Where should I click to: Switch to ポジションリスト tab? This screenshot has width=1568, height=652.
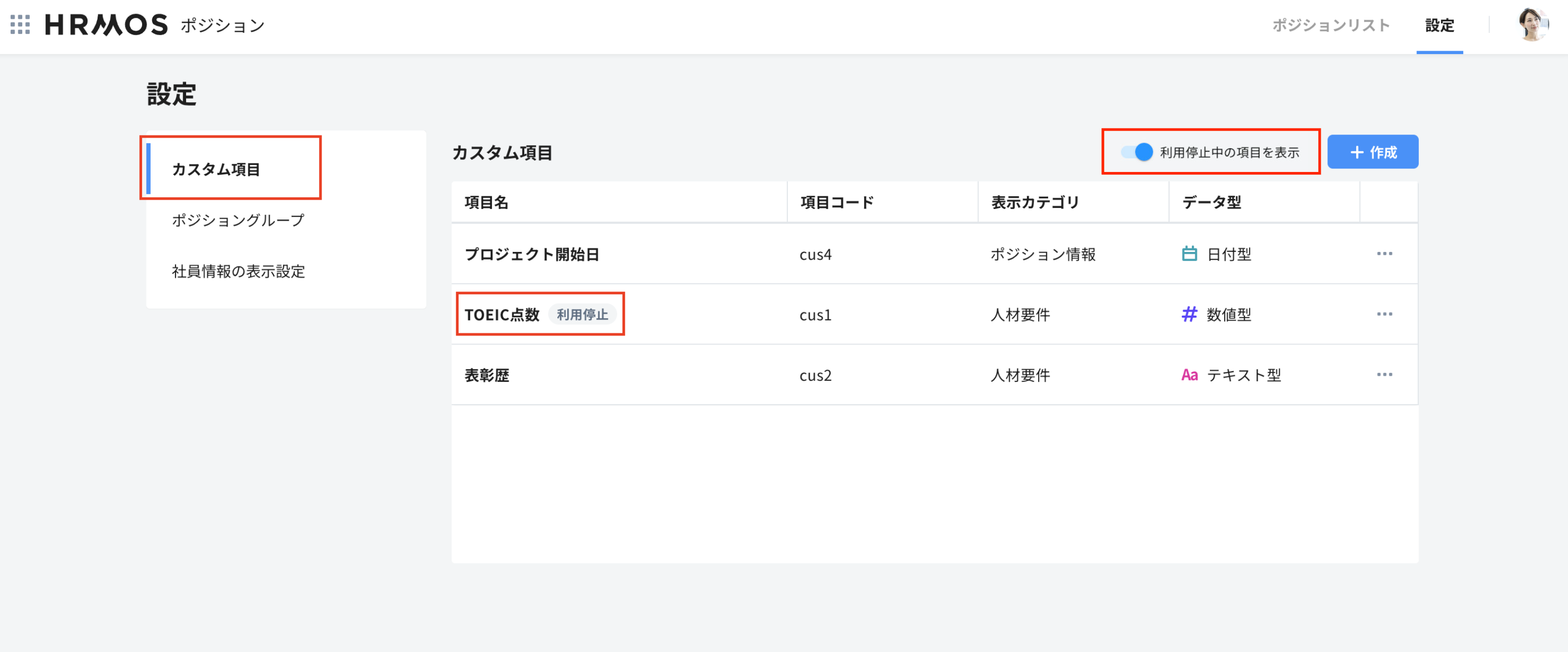tap(1331, 26)
